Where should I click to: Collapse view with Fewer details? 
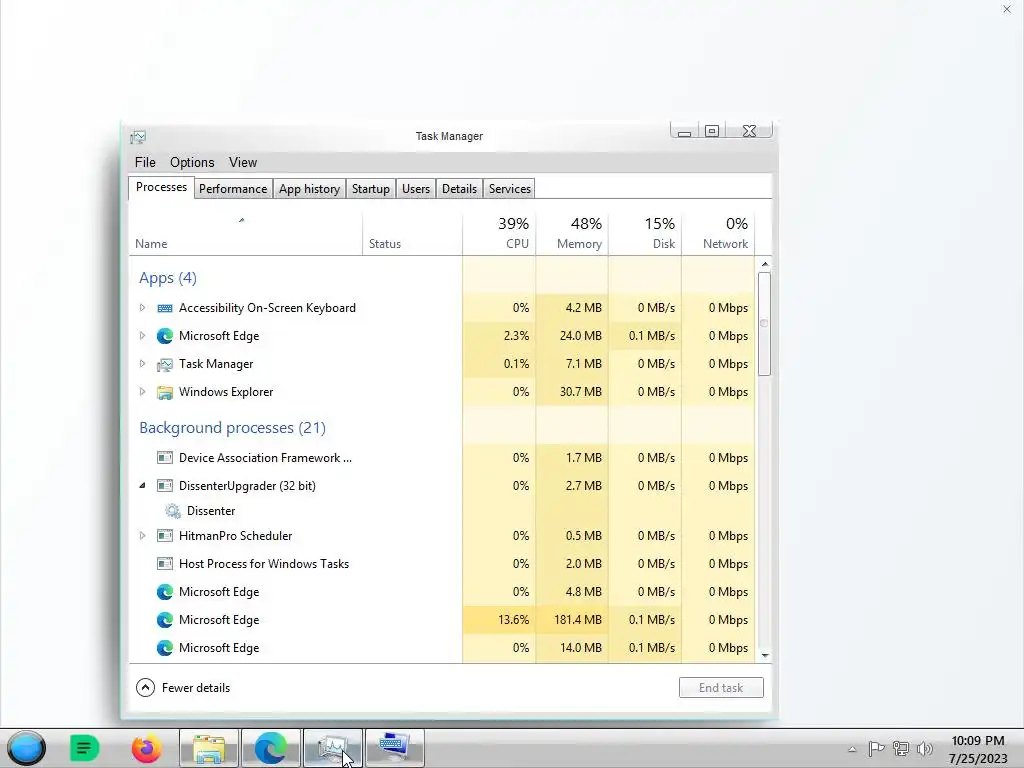click(x=183, y=688)
